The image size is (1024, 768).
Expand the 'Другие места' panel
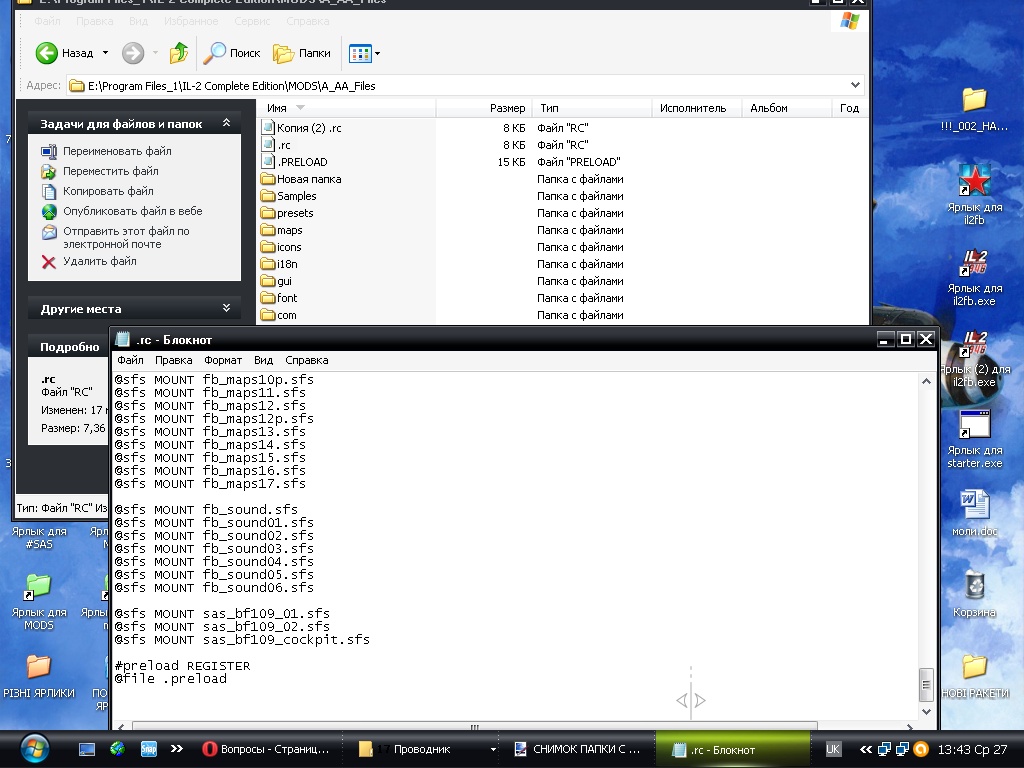(227, 308)
